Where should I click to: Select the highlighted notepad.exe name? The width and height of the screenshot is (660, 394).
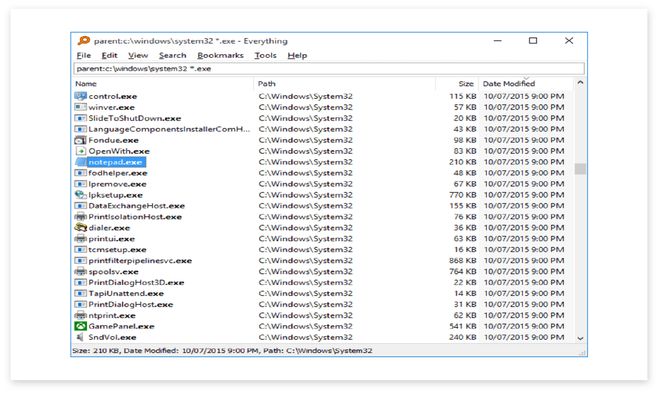coord(116,162)
